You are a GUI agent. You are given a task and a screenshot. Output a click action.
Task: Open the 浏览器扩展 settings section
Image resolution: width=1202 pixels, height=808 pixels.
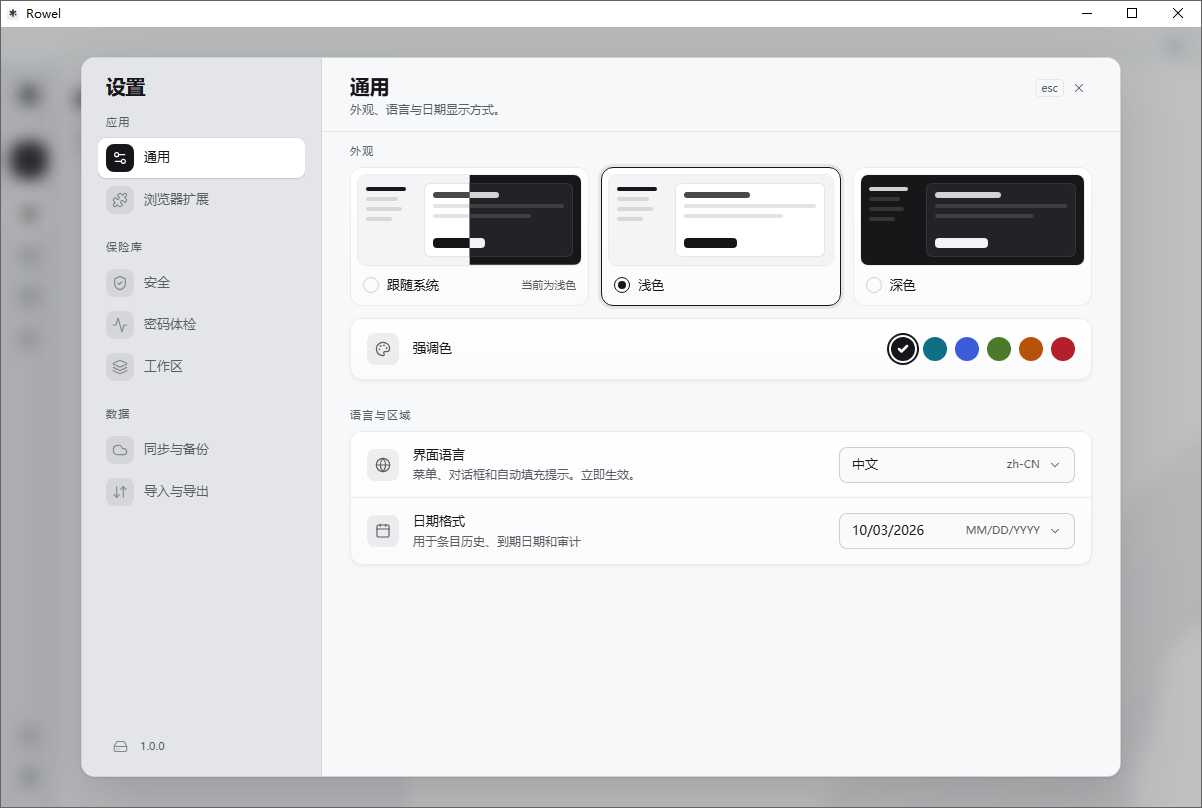[201, 200]
